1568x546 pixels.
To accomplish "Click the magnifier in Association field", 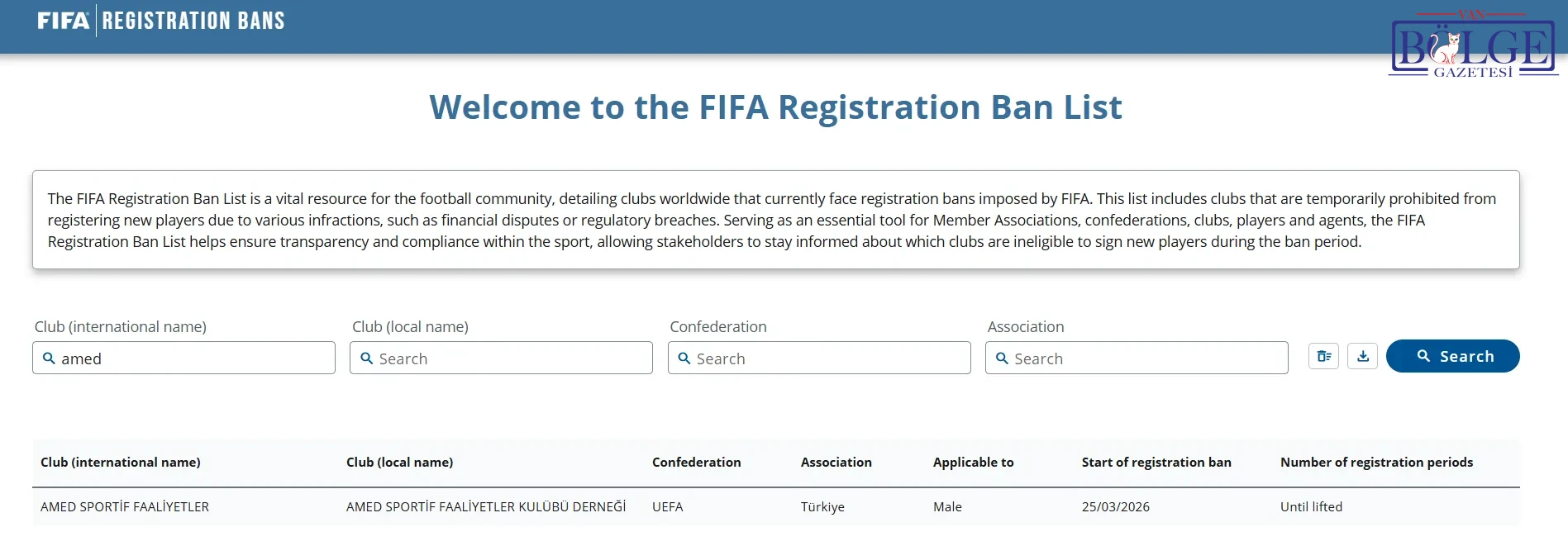I will point(1002,358).
